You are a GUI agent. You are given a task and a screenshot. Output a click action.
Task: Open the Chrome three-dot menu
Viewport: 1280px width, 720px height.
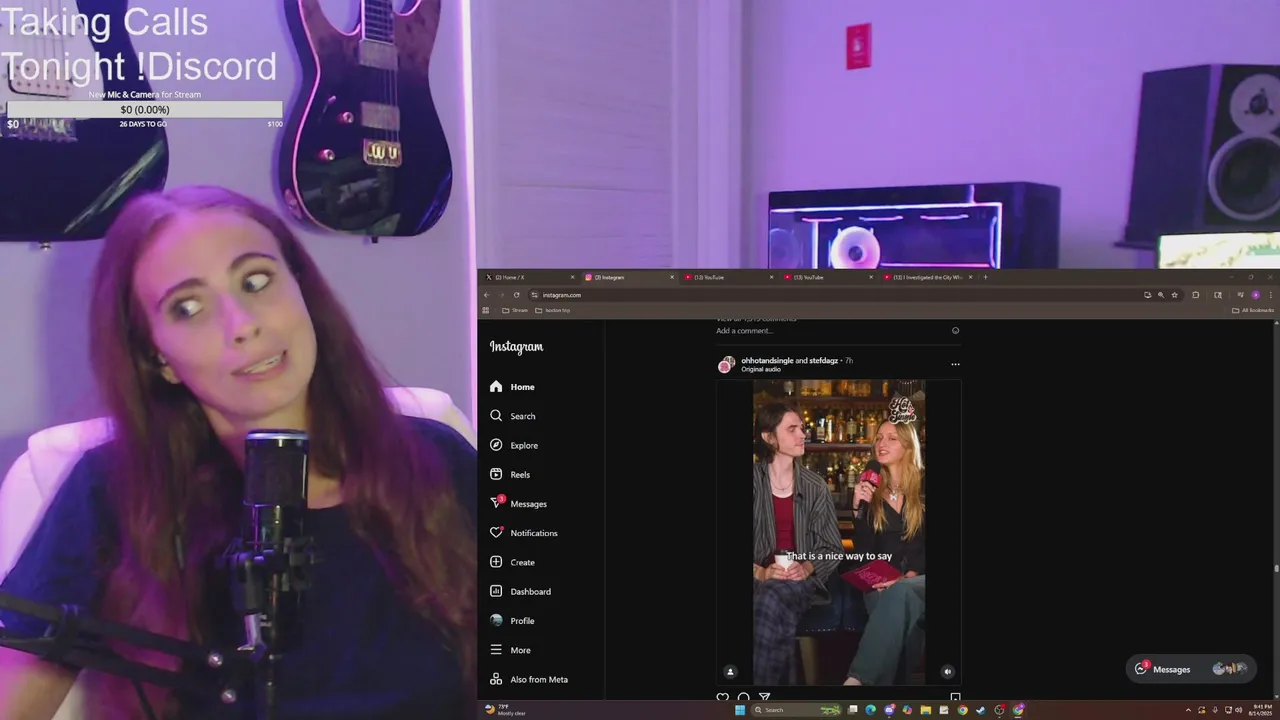tap(1273, 295)
